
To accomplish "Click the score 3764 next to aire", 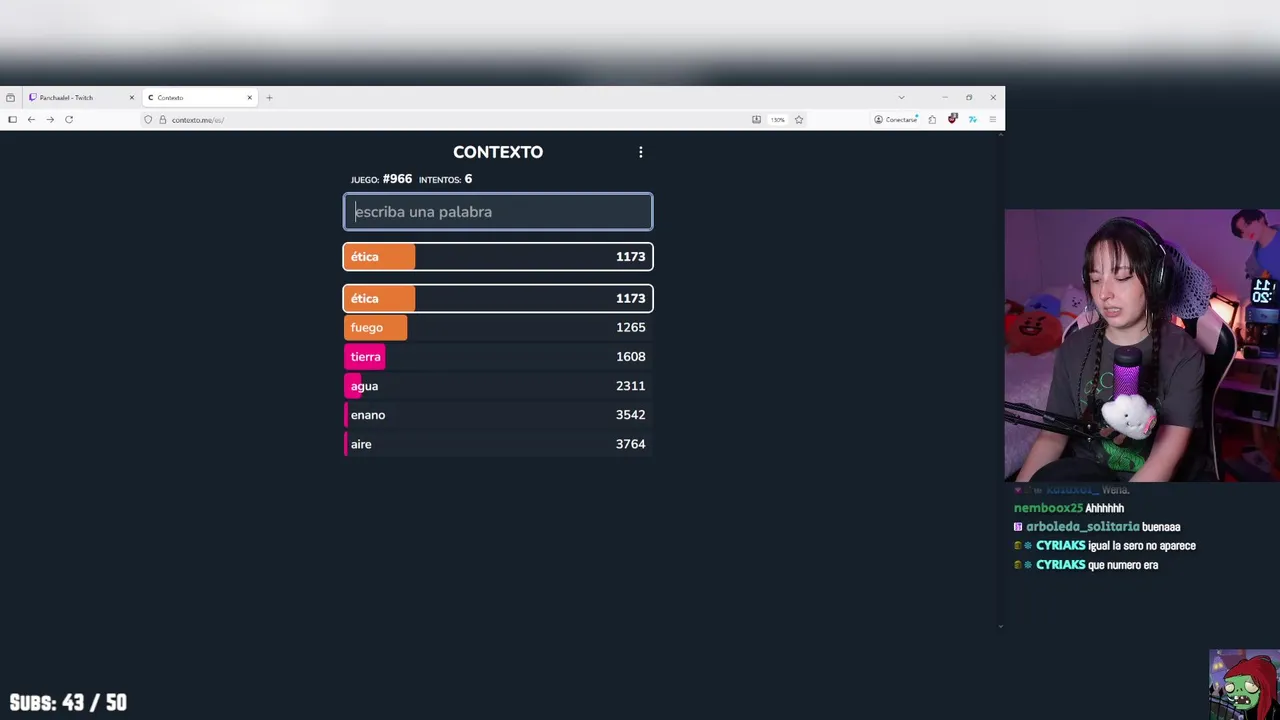I will click(x=630, y=444).
